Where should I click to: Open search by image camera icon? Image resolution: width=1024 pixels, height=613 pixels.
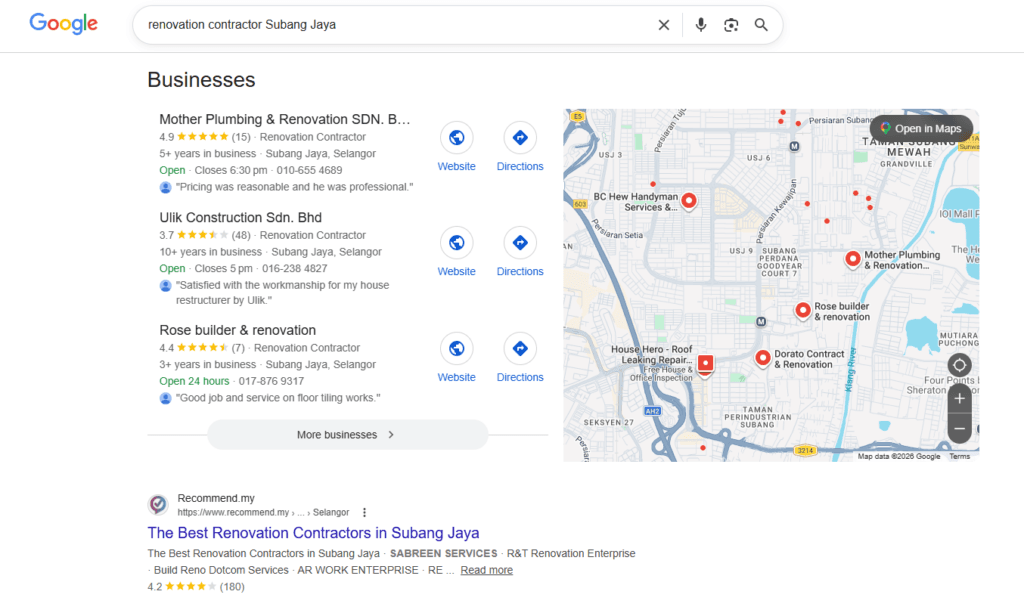tap(731, 25)
